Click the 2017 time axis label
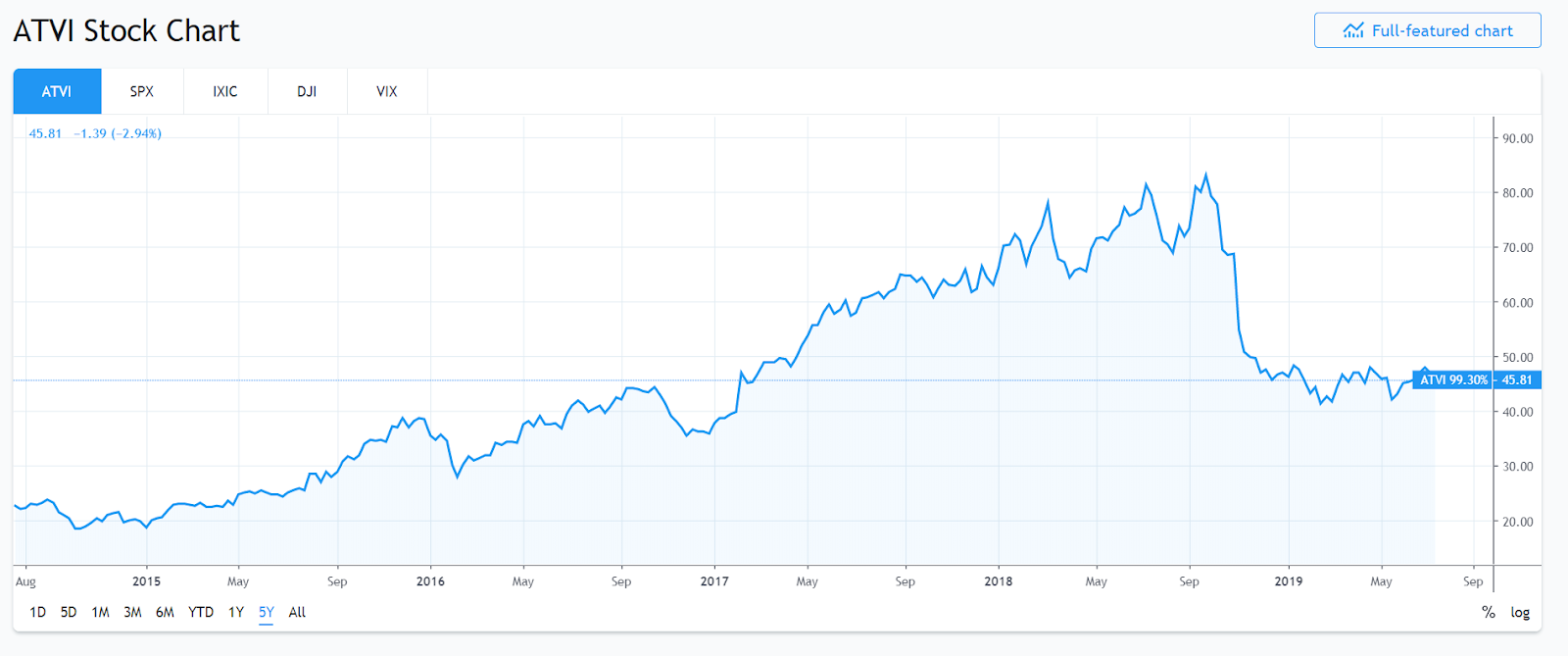 tap(714, 581)
